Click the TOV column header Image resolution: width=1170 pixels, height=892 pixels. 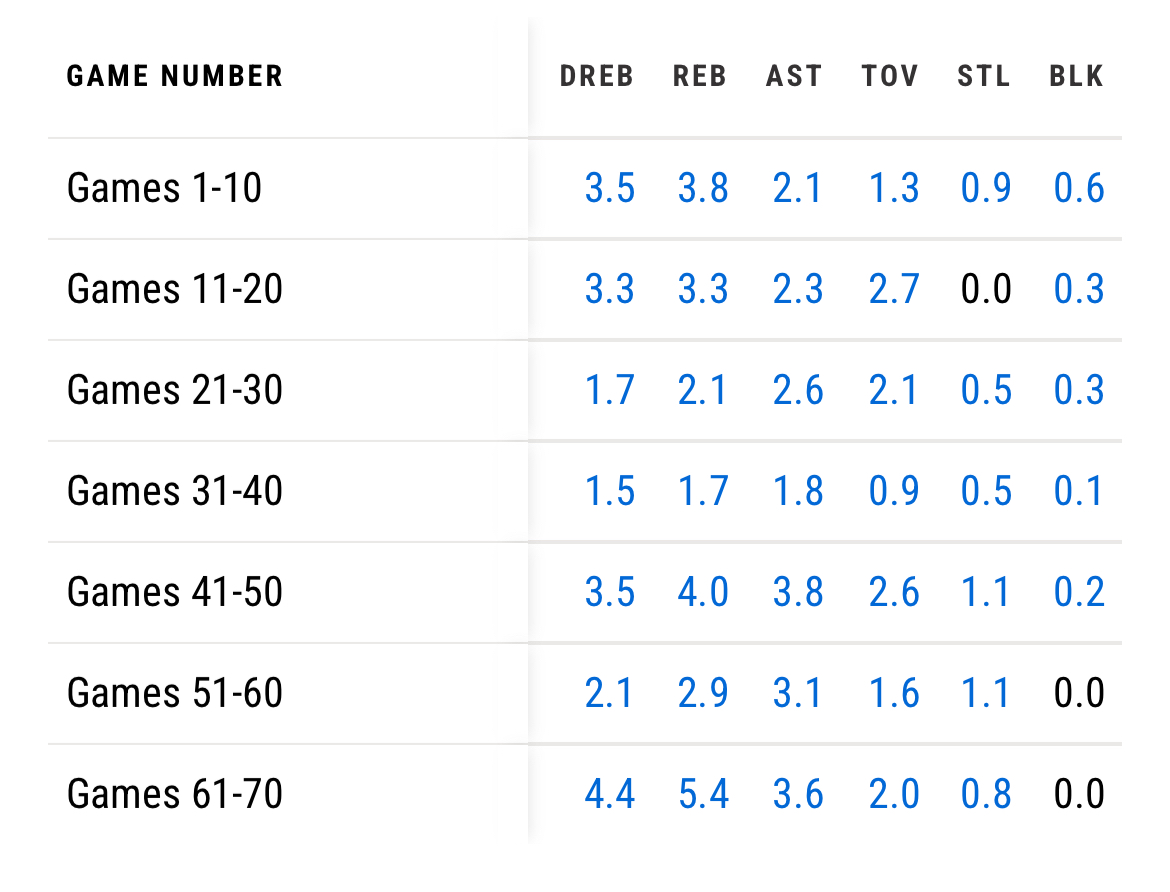[890, 76]
